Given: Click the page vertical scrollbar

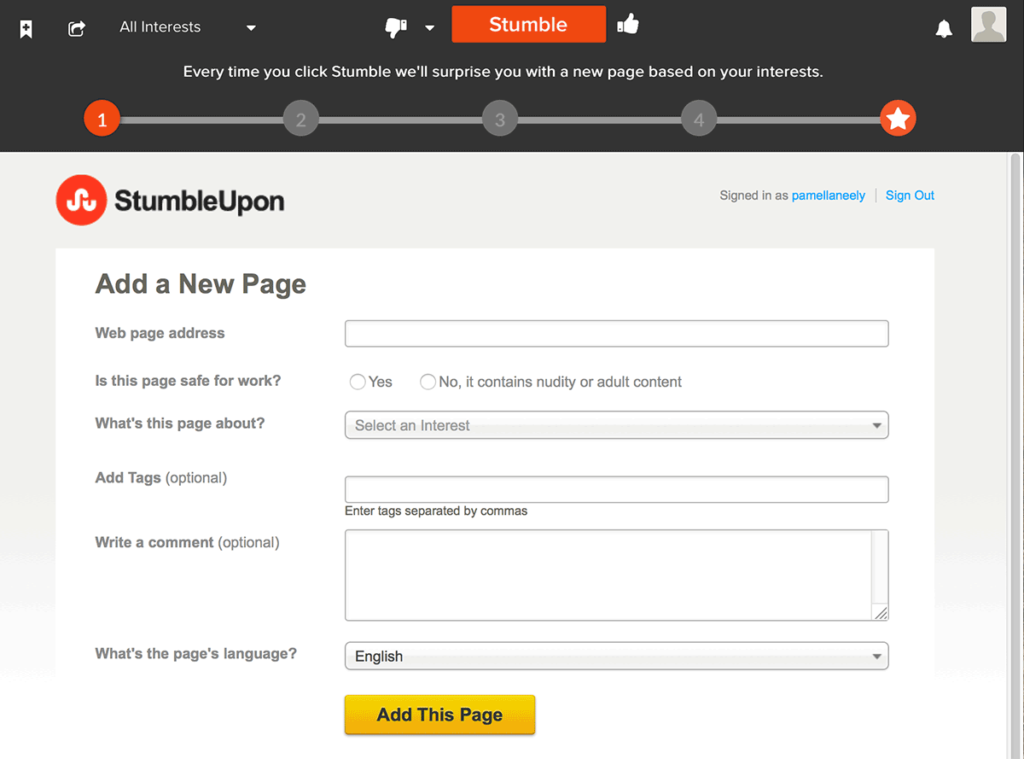Looking at the screenshot, I should [x=1015, y=455].
